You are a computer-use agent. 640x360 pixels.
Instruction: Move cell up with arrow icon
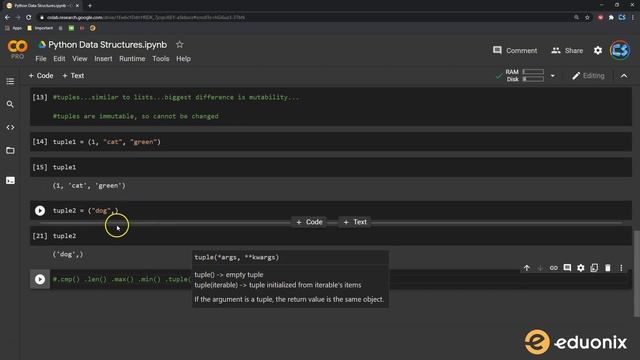point(527,268)
